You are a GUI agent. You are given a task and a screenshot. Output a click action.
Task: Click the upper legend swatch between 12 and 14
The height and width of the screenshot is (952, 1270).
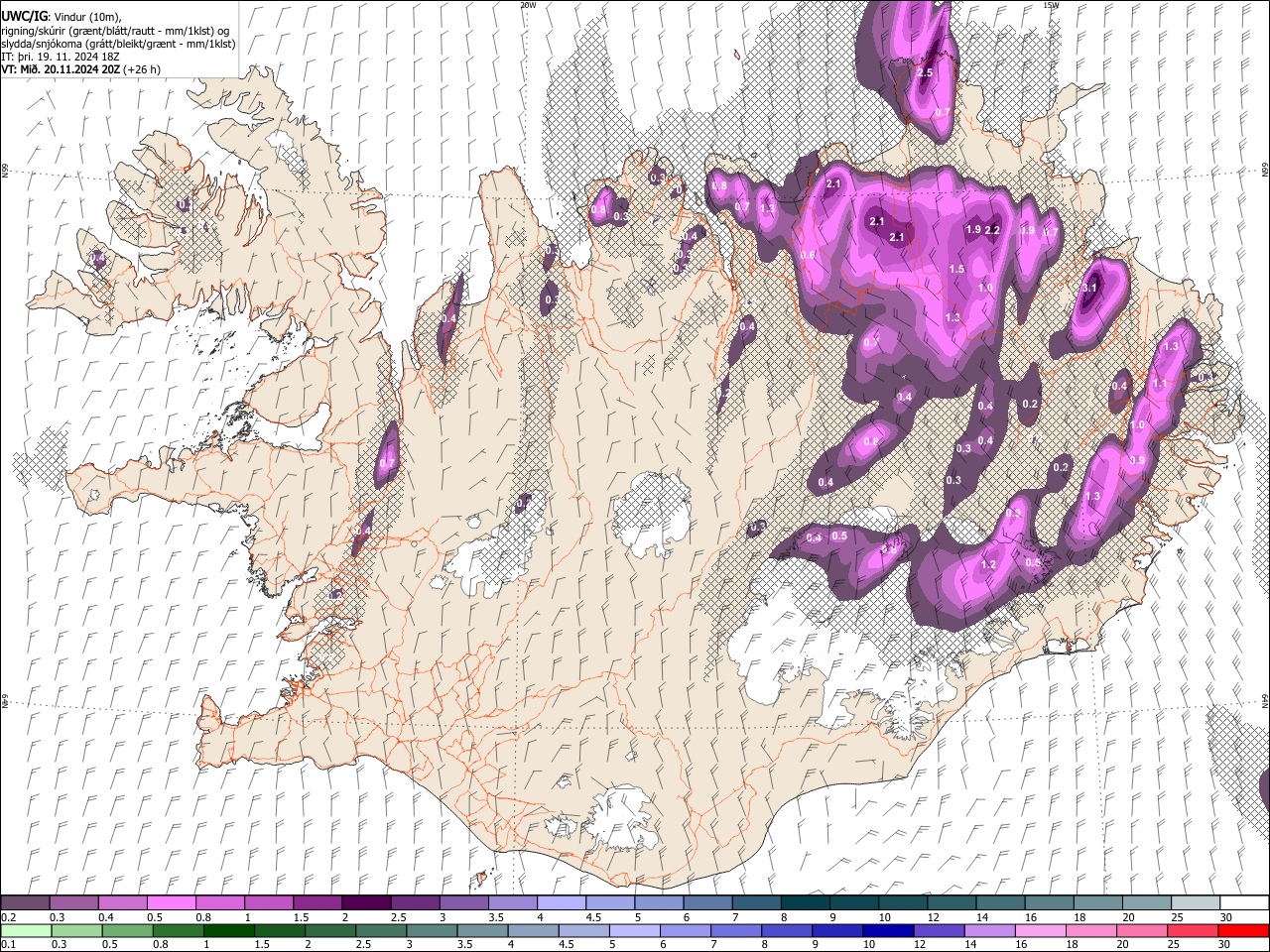click(952, 903)
